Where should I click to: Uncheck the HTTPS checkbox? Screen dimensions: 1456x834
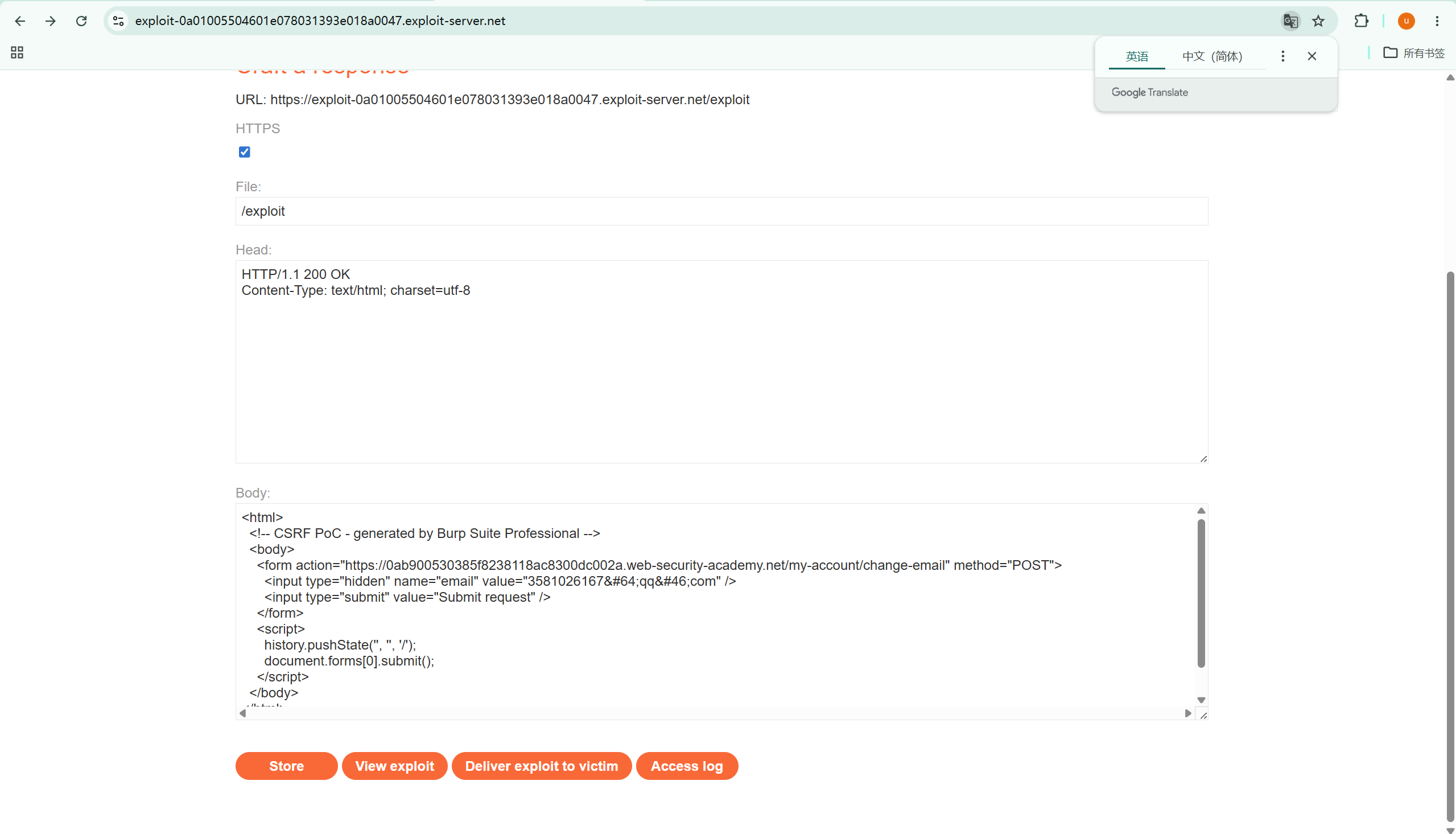point(245,152)
